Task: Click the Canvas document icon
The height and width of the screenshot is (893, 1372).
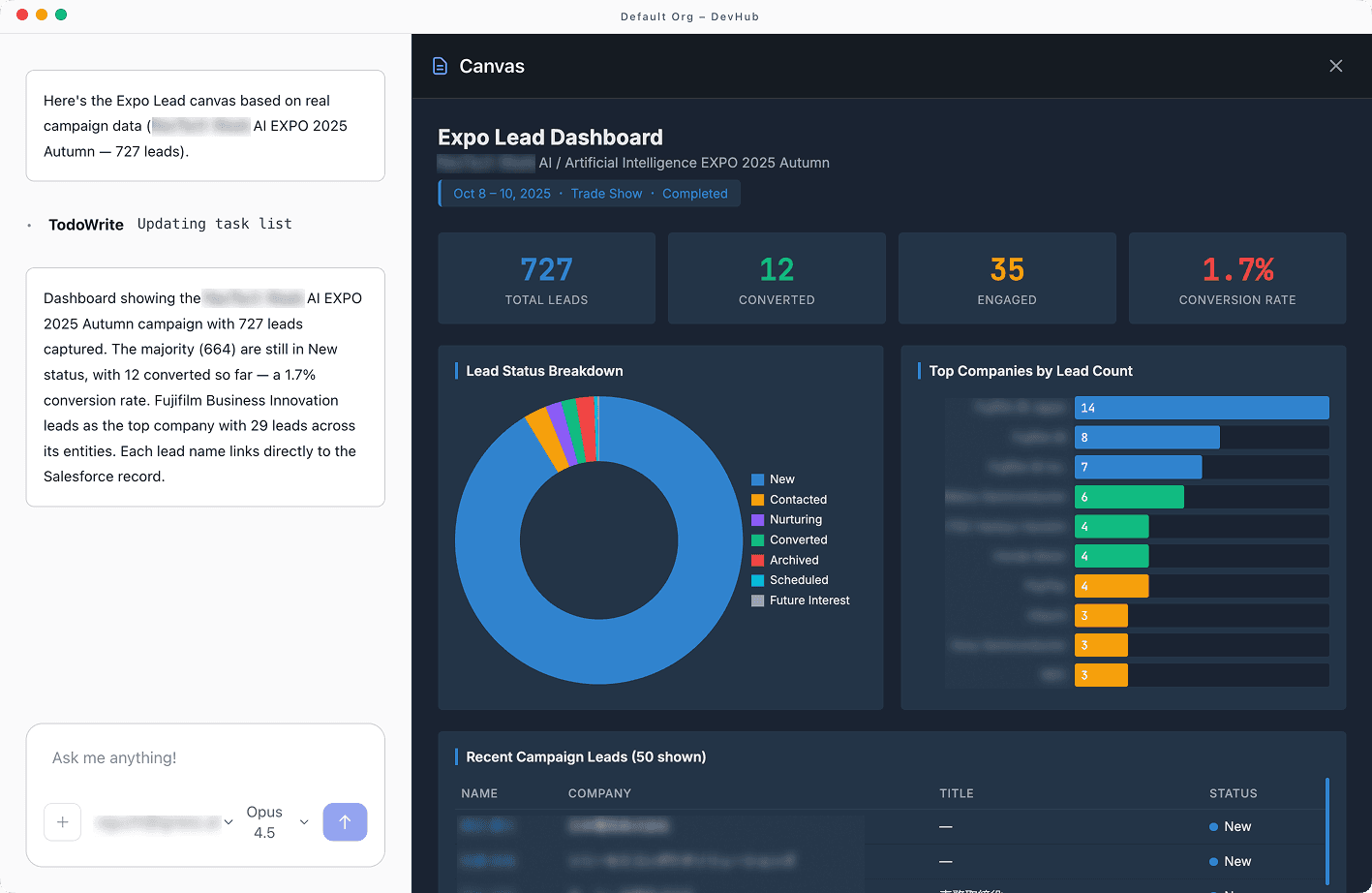Action: pyautogui.click(x=440, y=66)
